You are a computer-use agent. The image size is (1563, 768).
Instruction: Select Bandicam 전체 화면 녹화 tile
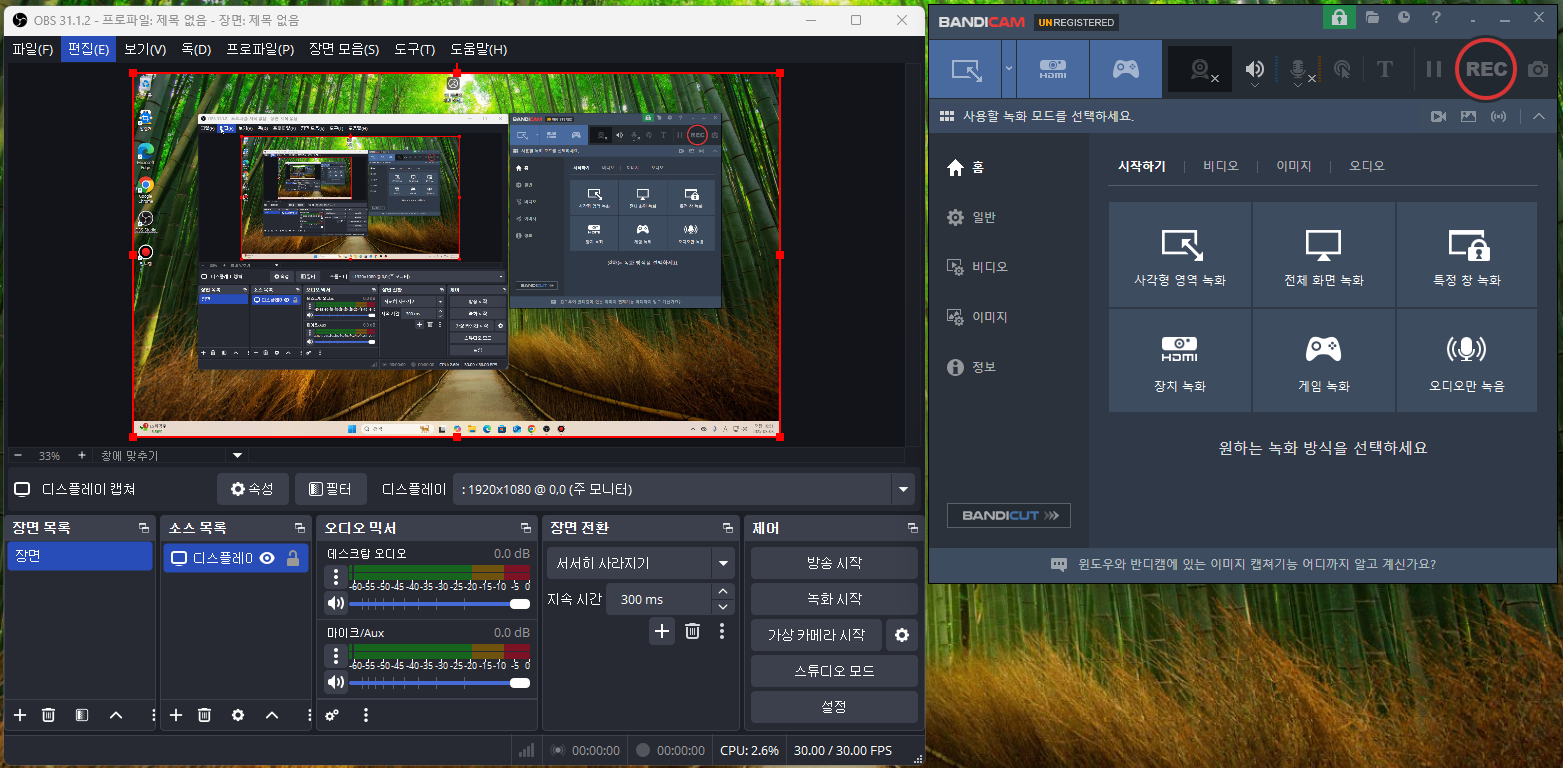[1324, 255]
